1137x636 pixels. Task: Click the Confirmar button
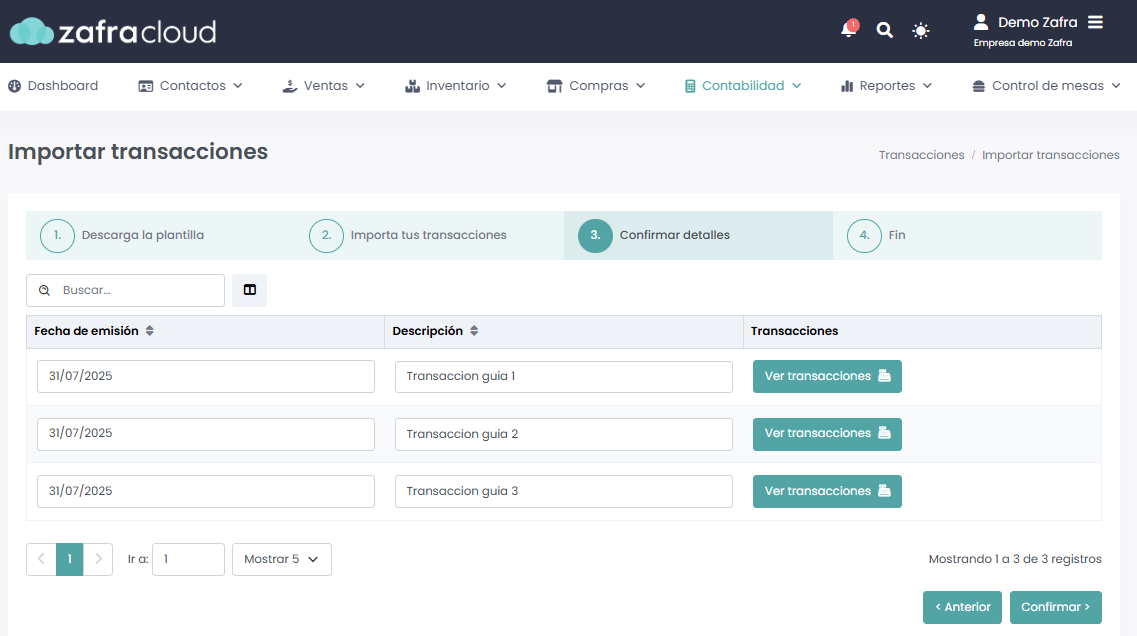tap(1055, 607)
